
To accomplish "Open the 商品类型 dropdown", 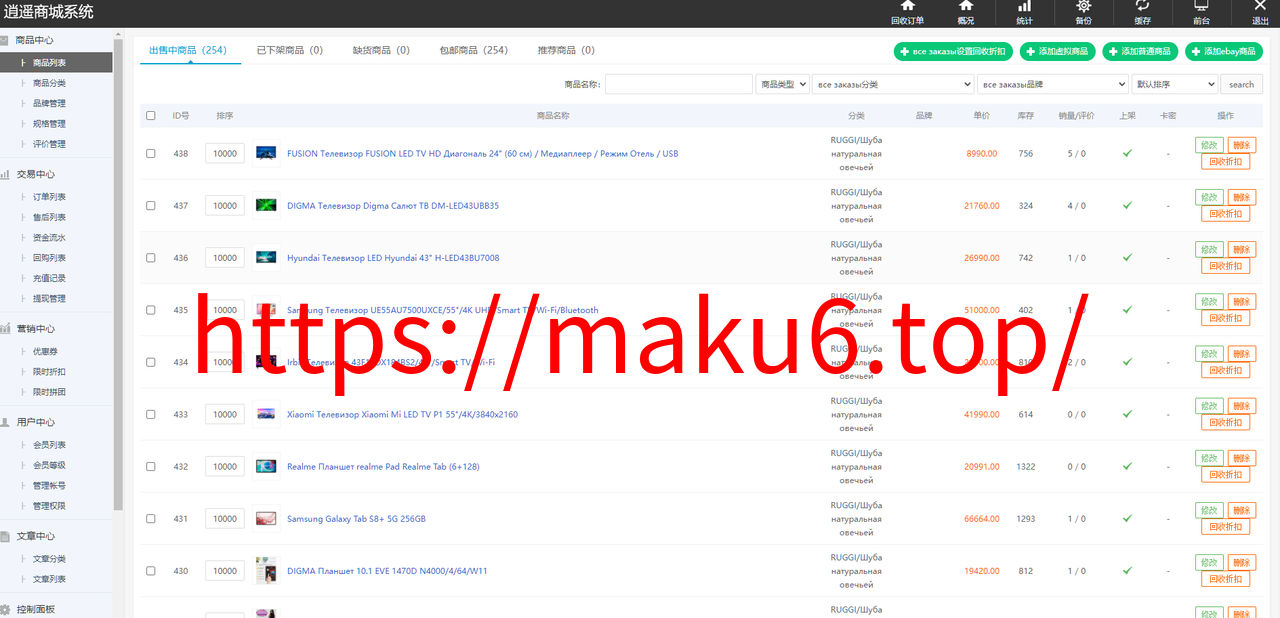I will click(782, 84).
